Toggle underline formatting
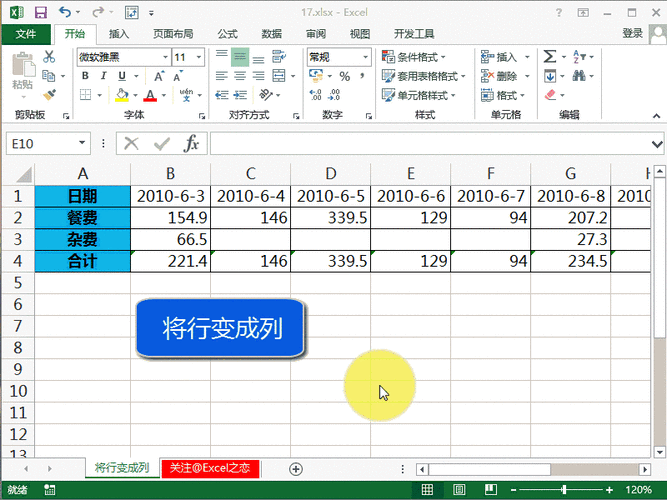 coord(122,76)
